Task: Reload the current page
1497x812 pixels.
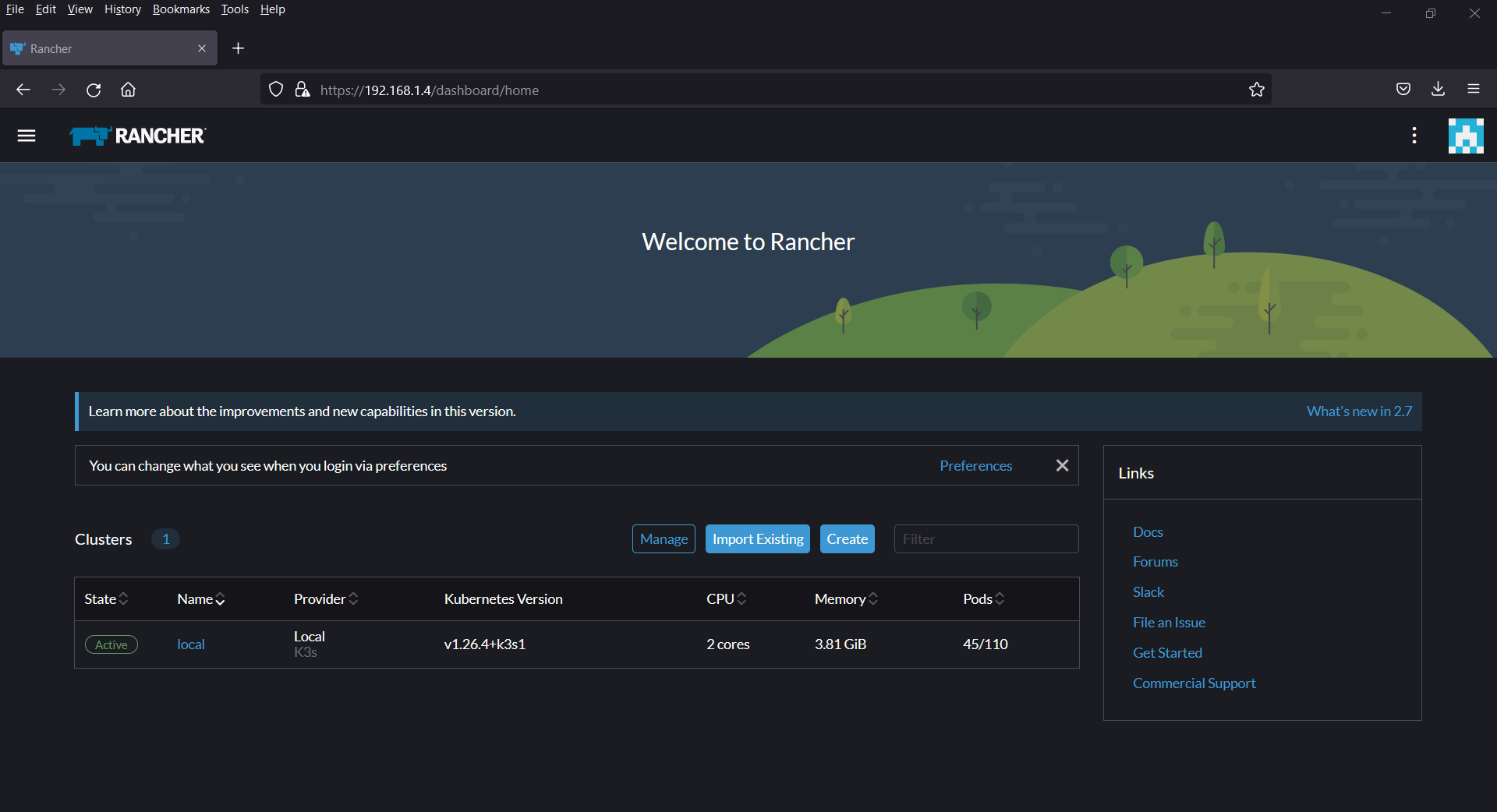Action: tap(94, 90)
